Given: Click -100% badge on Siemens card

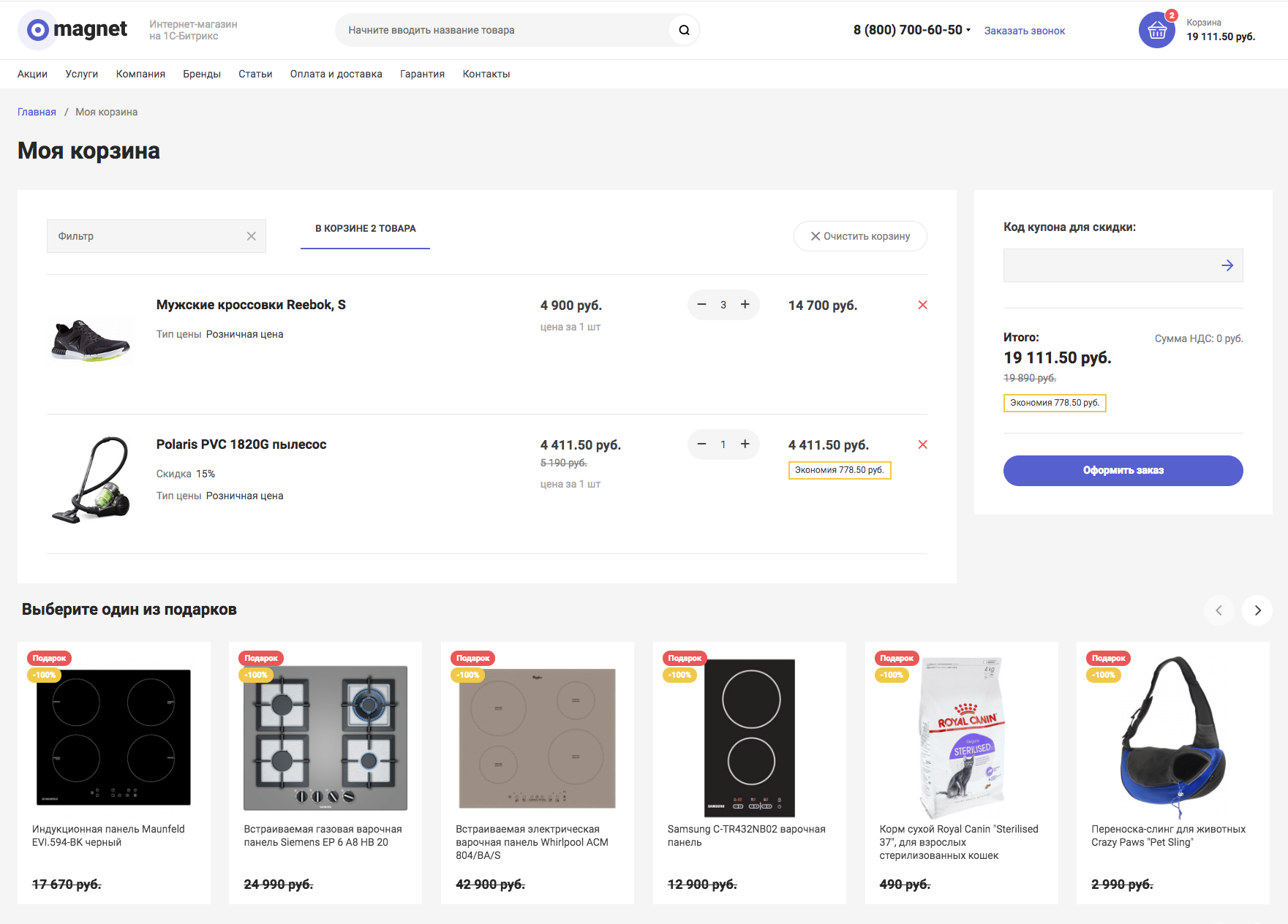Looking at the screenshot, I should 256,675.
